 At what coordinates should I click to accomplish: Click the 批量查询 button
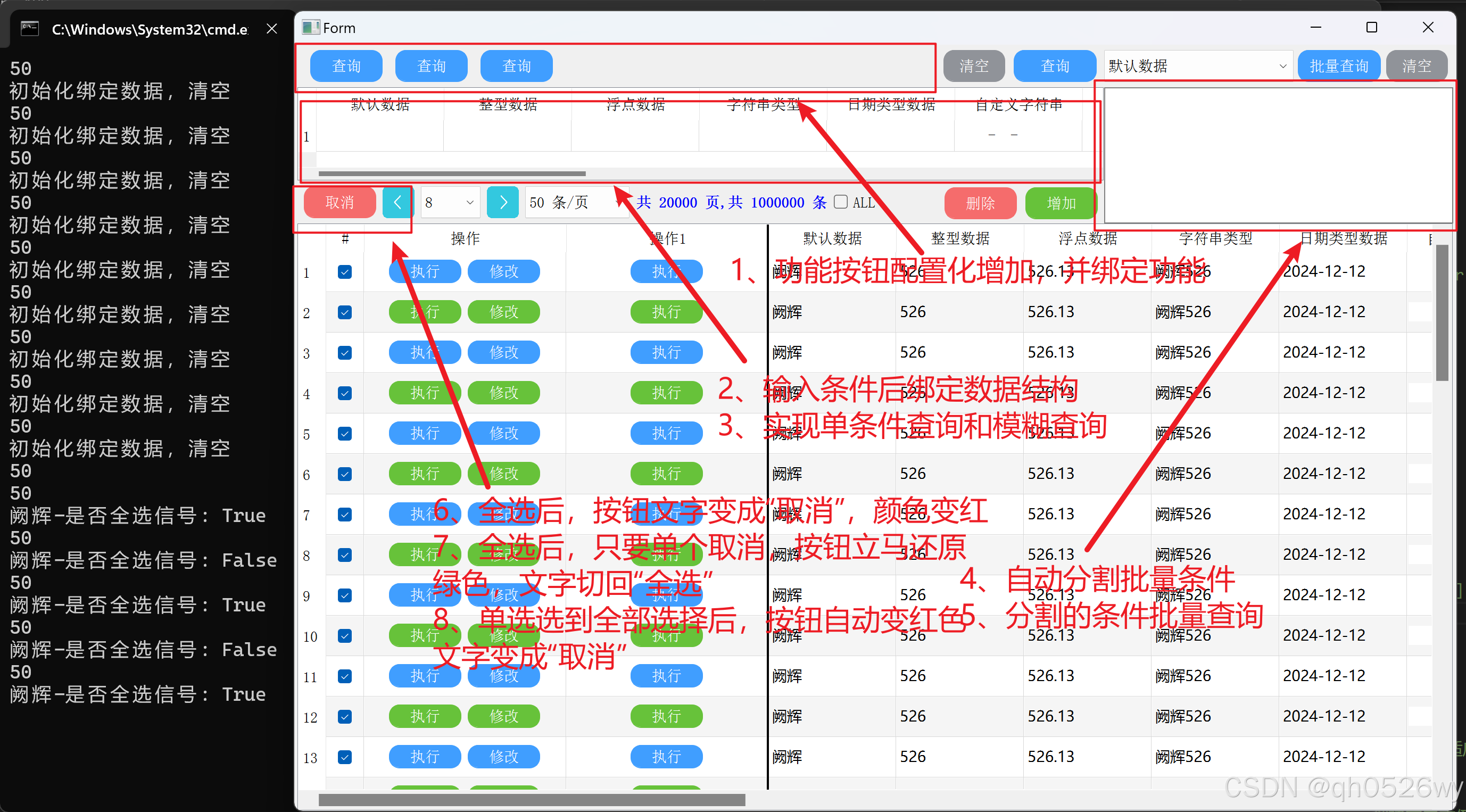click(x=1338, y=66)
